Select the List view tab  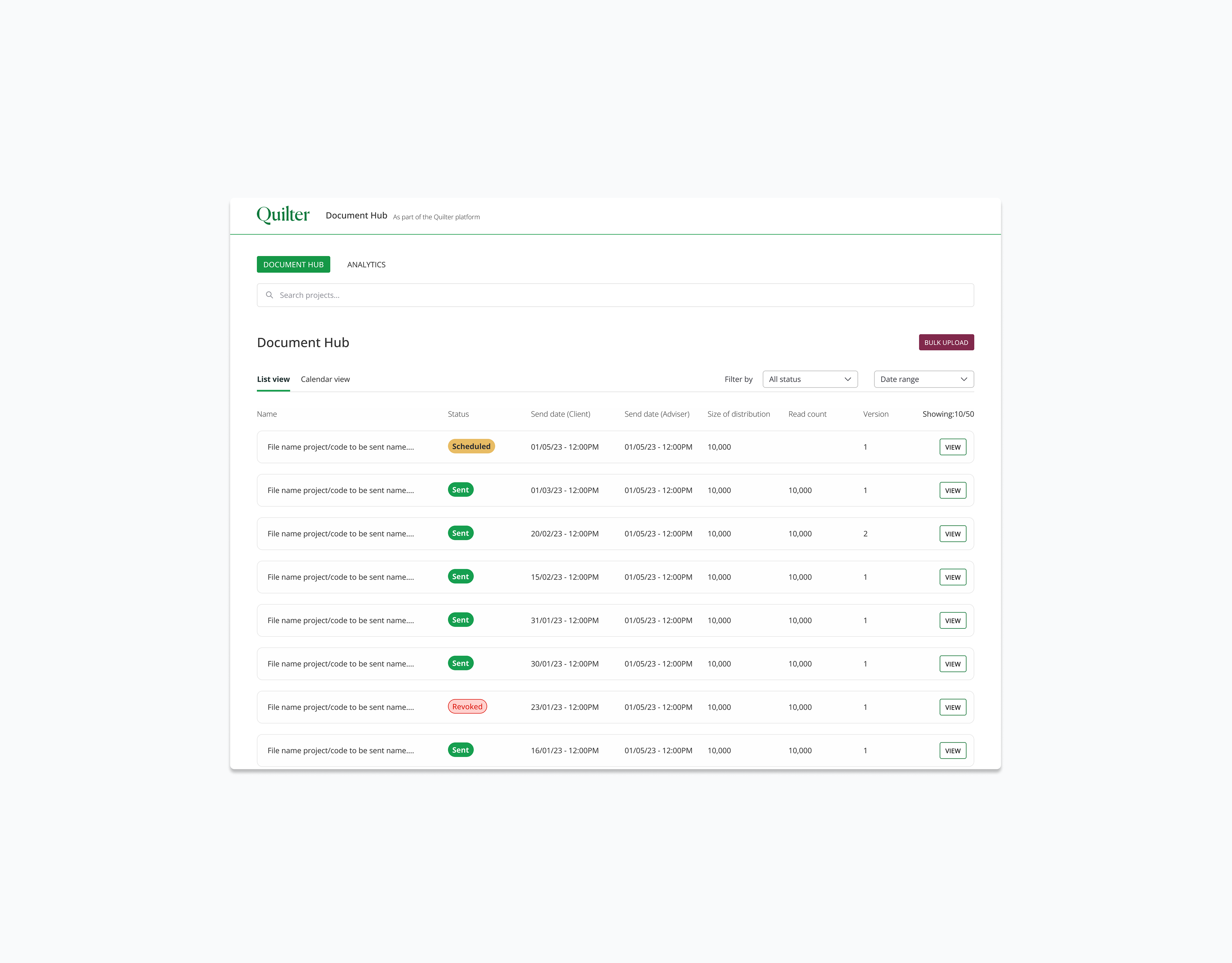pyautogui.click(x=273, y=379)
